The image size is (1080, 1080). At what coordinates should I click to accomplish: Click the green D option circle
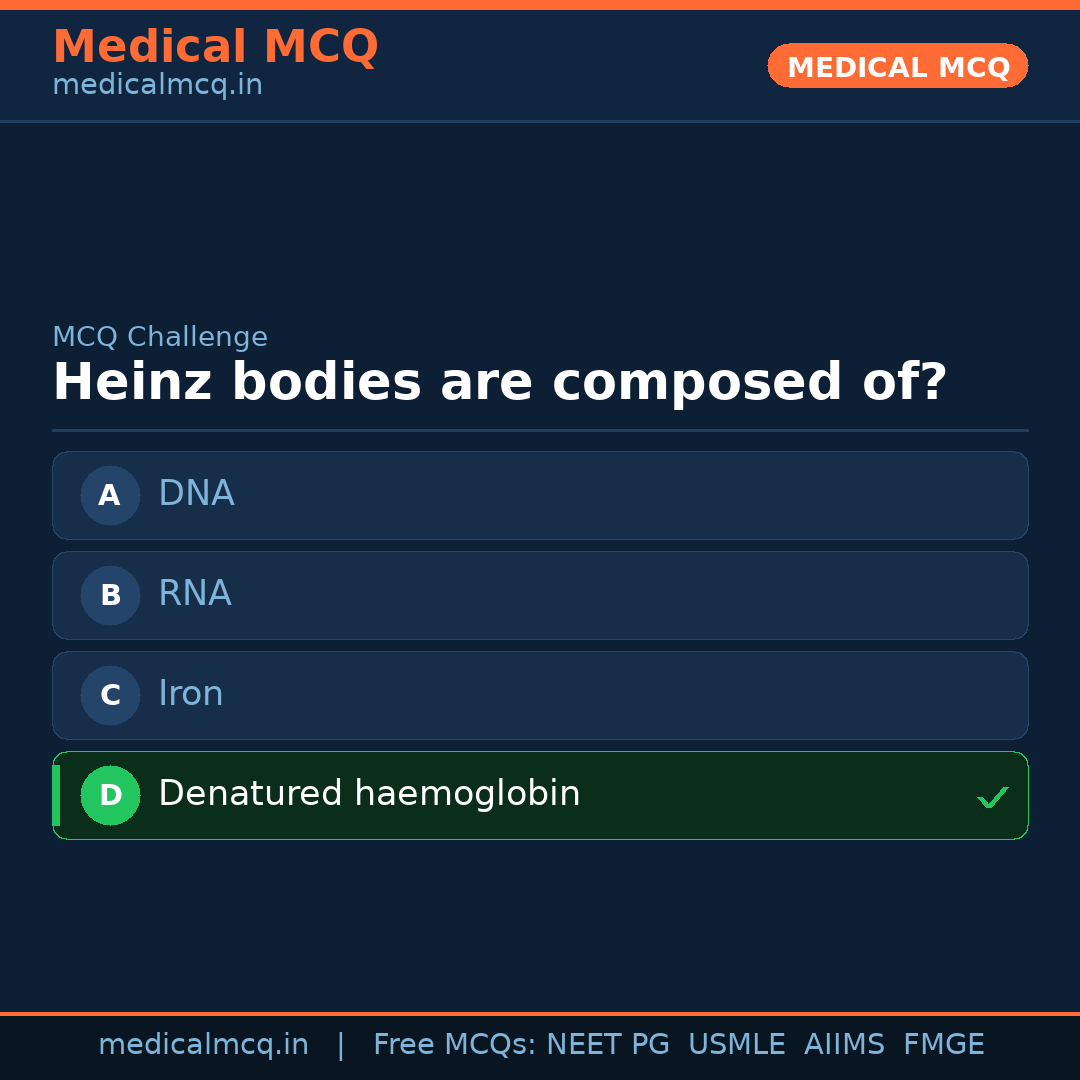[110, 795]
